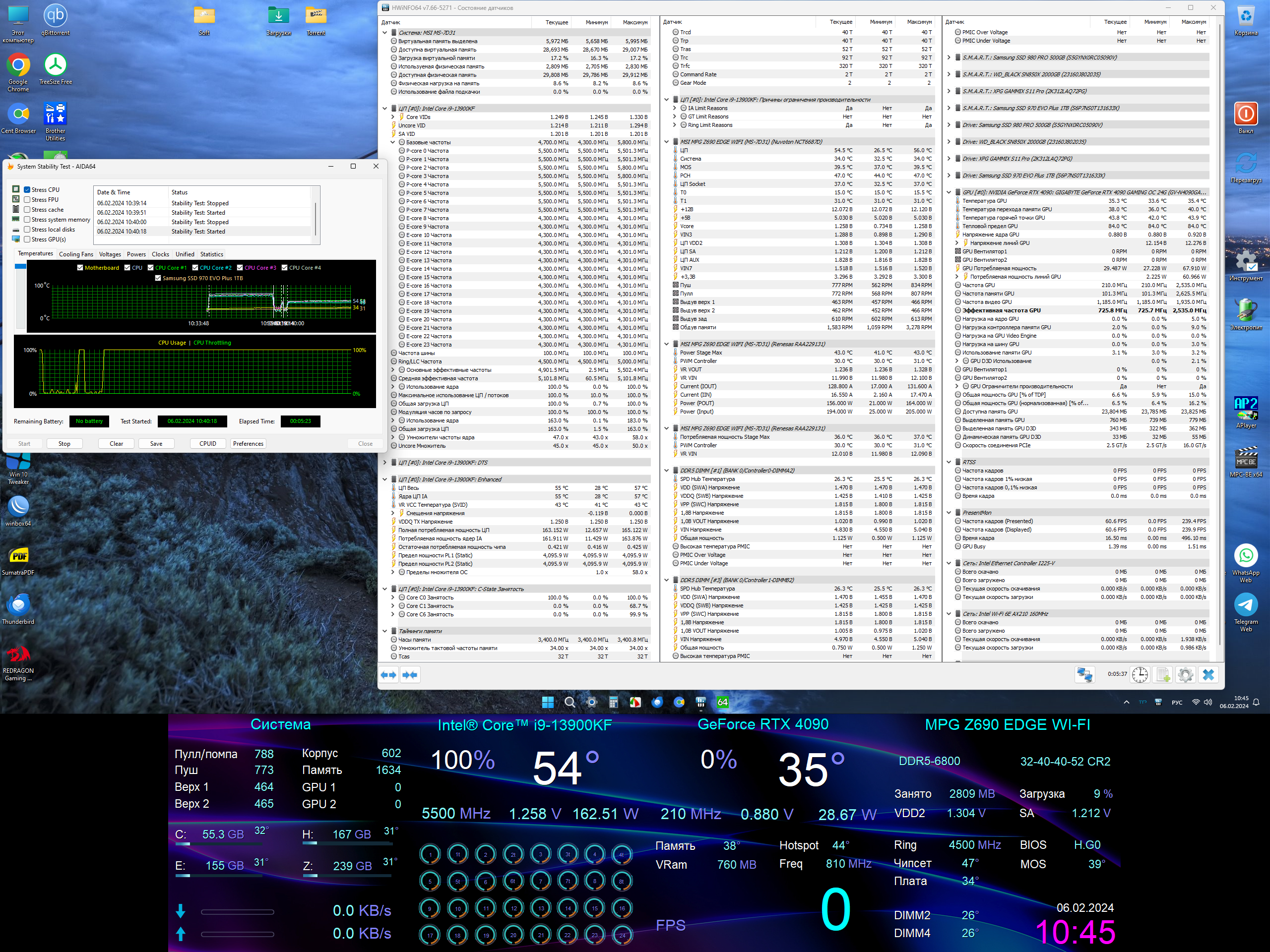Screen dimensions: 1270x952
Task: Start HWiNFO sensor logging to file
Action: [x=1163, y=675]
